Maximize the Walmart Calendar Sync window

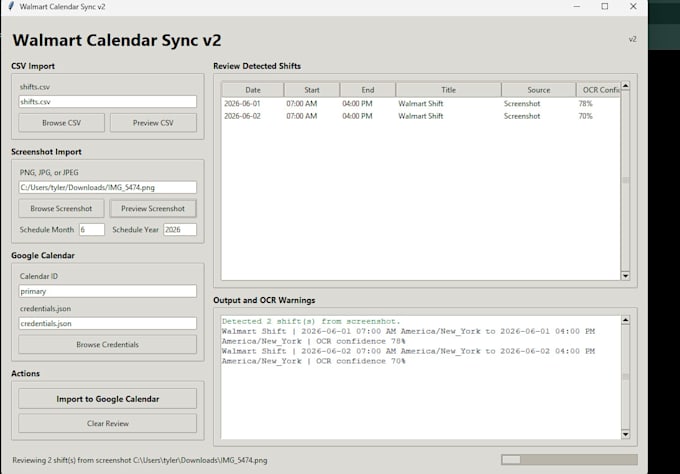click(x=605, y=7)
